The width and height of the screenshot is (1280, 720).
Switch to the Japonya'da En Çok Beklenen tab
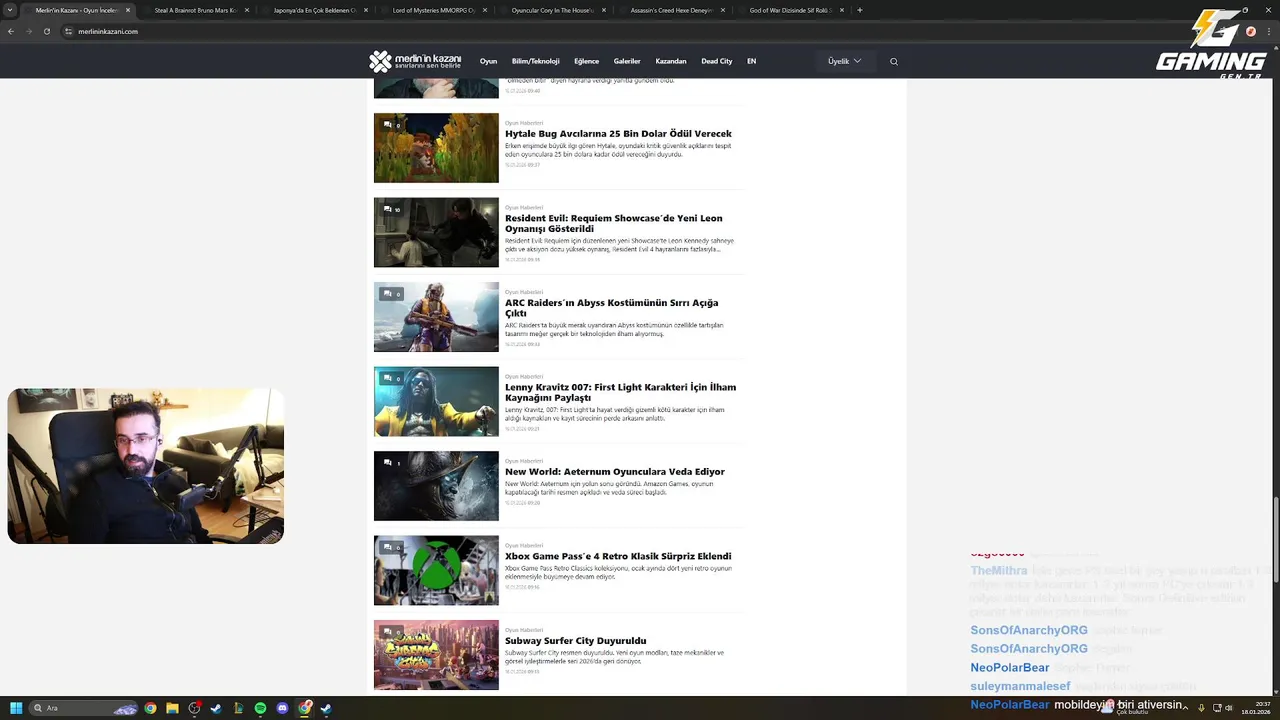coord(314,10)
